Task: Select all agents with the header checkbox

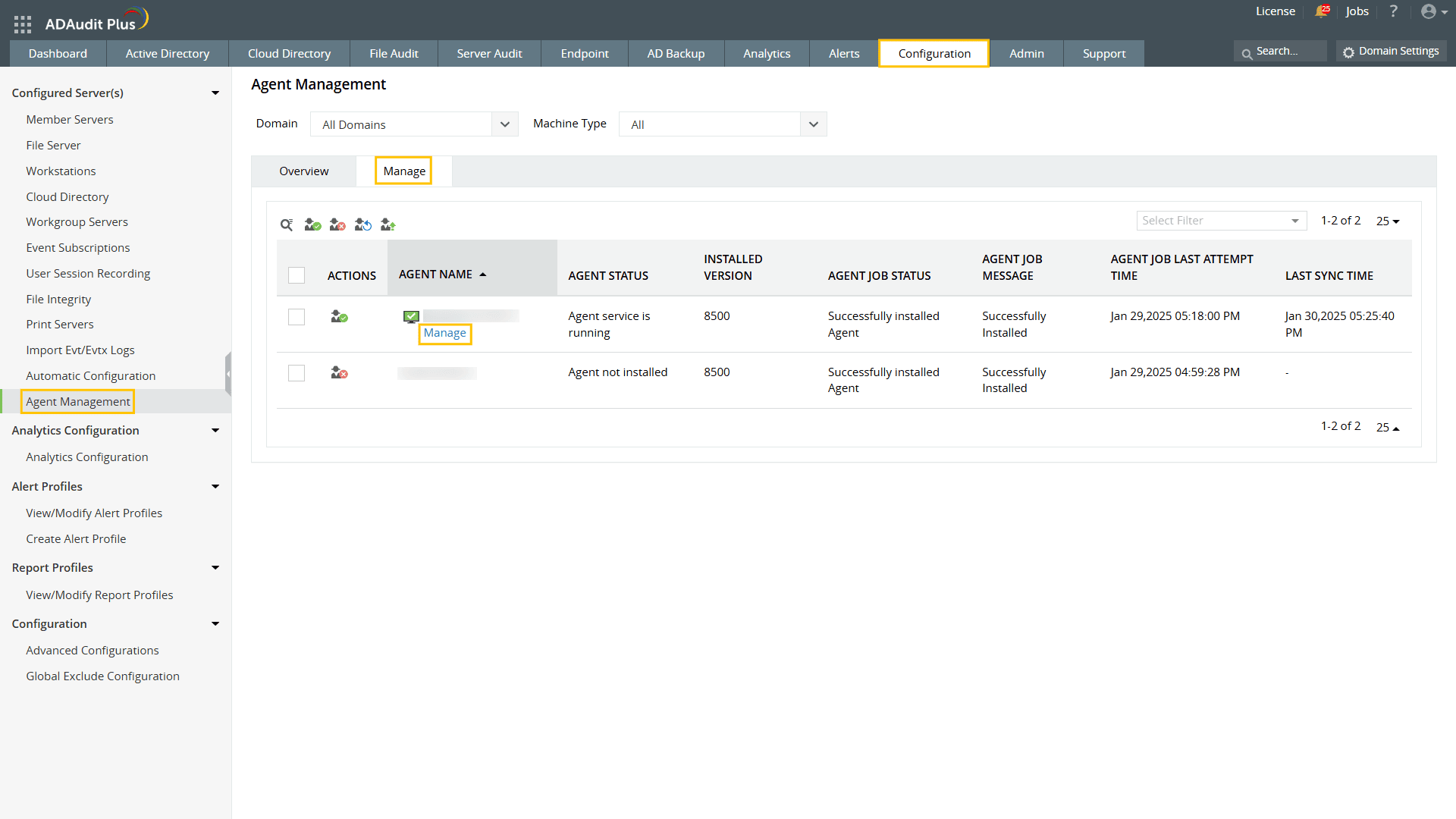Action: 296,275
